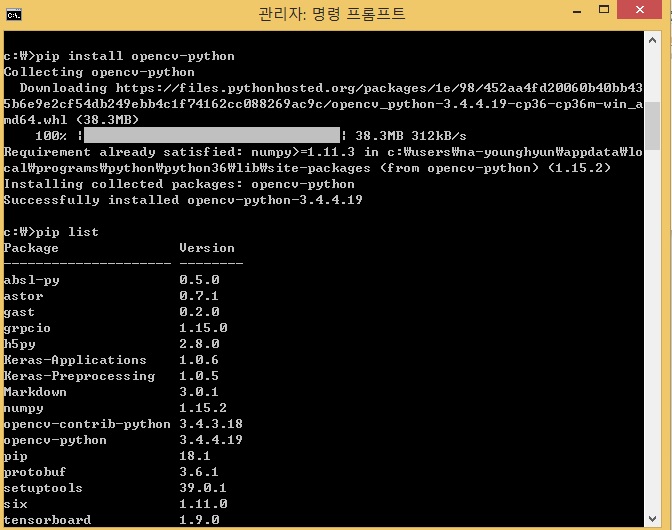The width and height of the screenshot is (672, 530).
Task: Click version '0.7.1' of astor
Action: pyautogui.click(x=199, y=296)
